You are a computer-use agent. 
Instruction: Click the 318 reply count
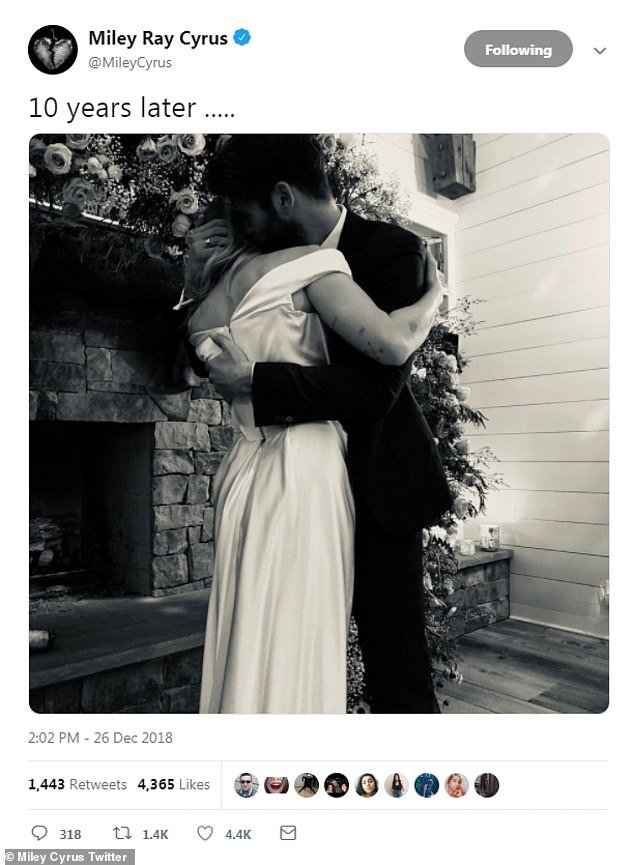(x=70, y=833)
